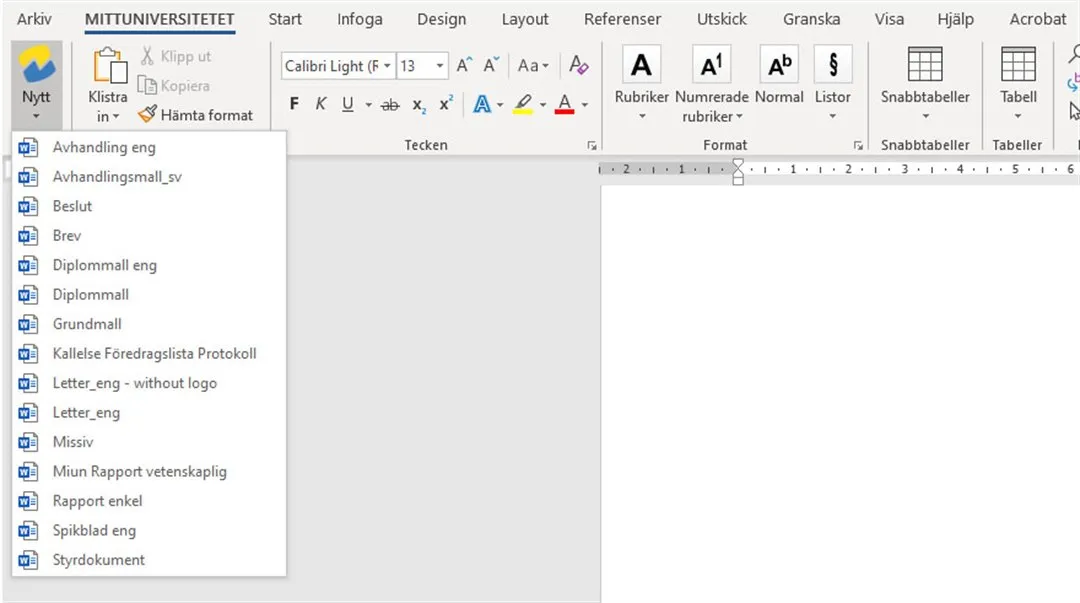This screenshot has height=603, width=1080.
Task: Open the Rapport enkel template
Action: pos(97,501)
